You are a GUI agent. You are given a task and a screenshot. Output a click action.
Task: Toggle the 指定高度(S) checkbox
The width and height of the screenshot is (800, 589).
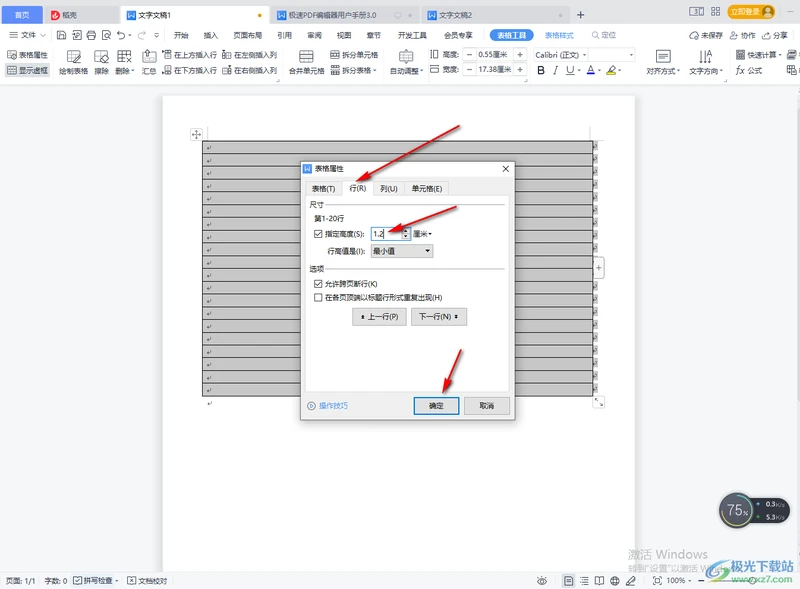pyautogui.click(x=318, y=234)
